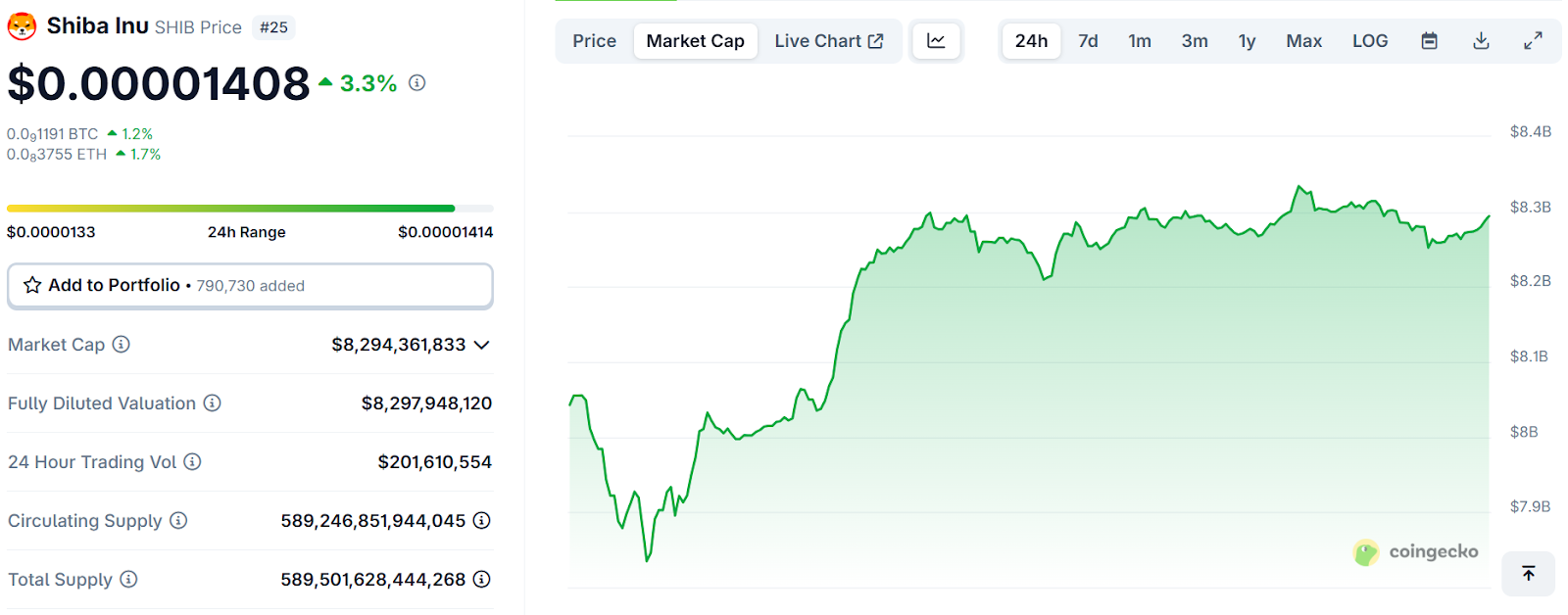Open info icon after 589,501,628,444,268 value
This screenshot has width=1568, height=615.
pyautogui.click(x=481, y=579)
